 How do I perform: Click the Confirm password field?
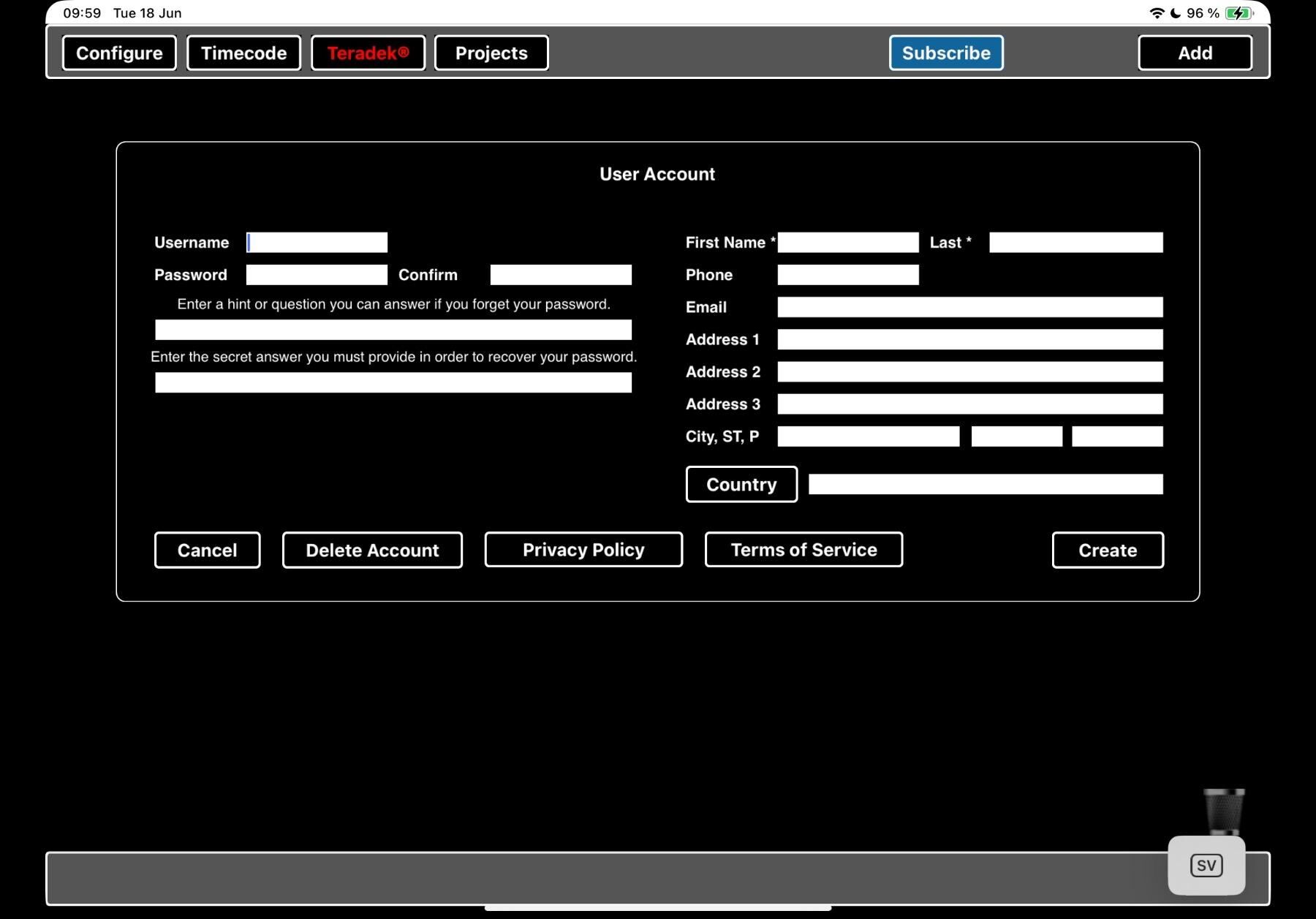click(561, 275)
